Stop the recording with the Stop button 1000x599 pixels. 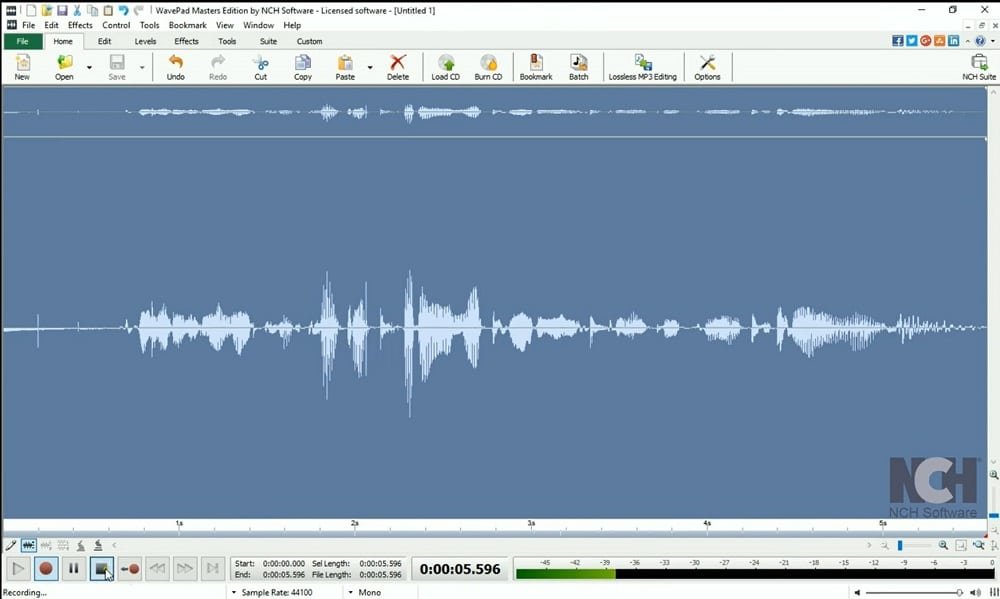point(101,569)
